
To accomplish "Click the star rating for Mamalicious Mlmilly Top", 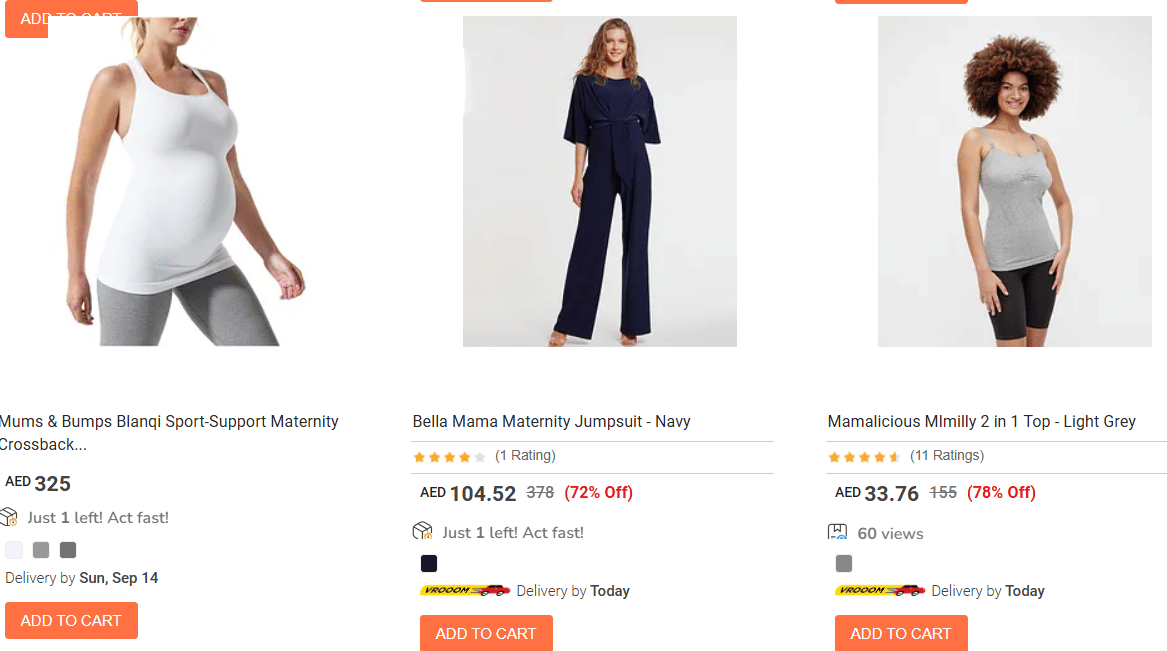I will 864,457.
